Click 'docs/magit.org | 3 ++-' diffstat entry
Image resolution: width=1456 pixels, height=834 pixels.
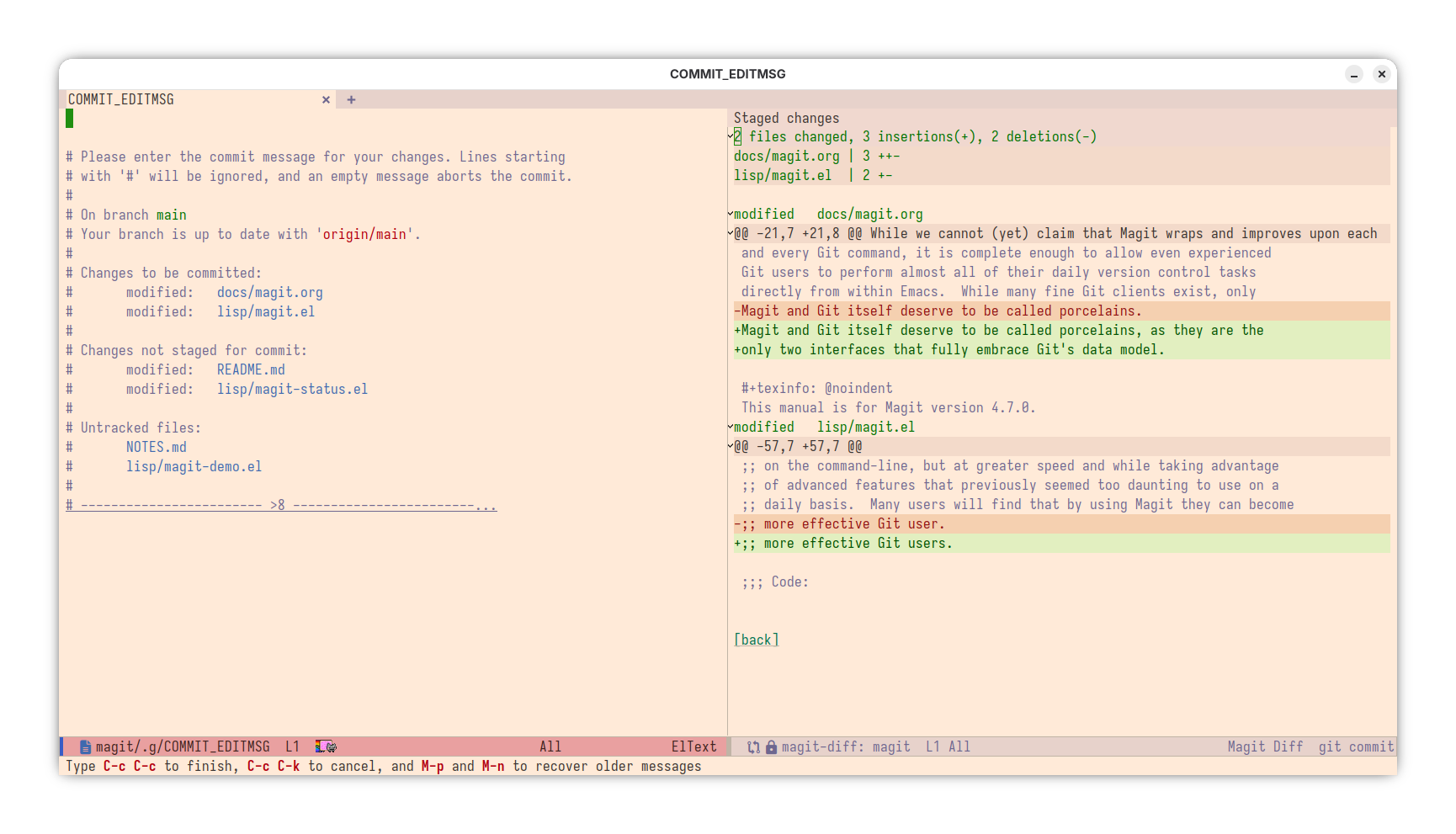[816, 156]
